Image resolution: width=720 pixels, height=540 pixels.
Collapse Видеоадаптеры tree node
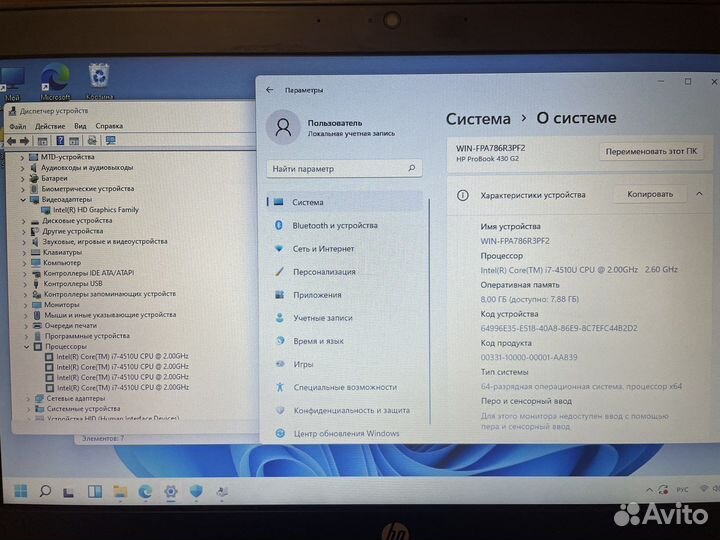(x=22, y=199)
